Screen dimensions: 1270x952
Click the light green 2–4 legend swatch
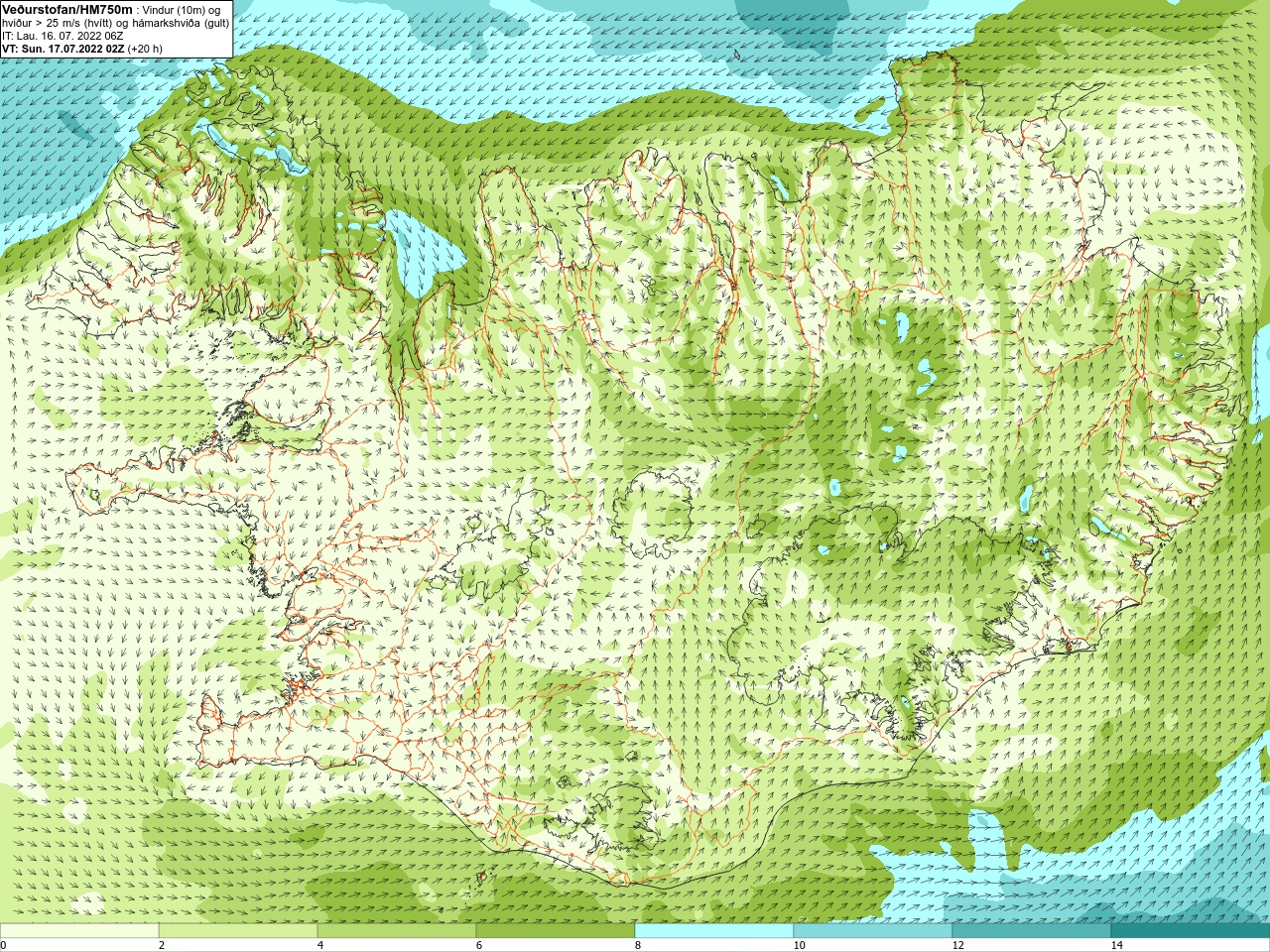(238, 931)
